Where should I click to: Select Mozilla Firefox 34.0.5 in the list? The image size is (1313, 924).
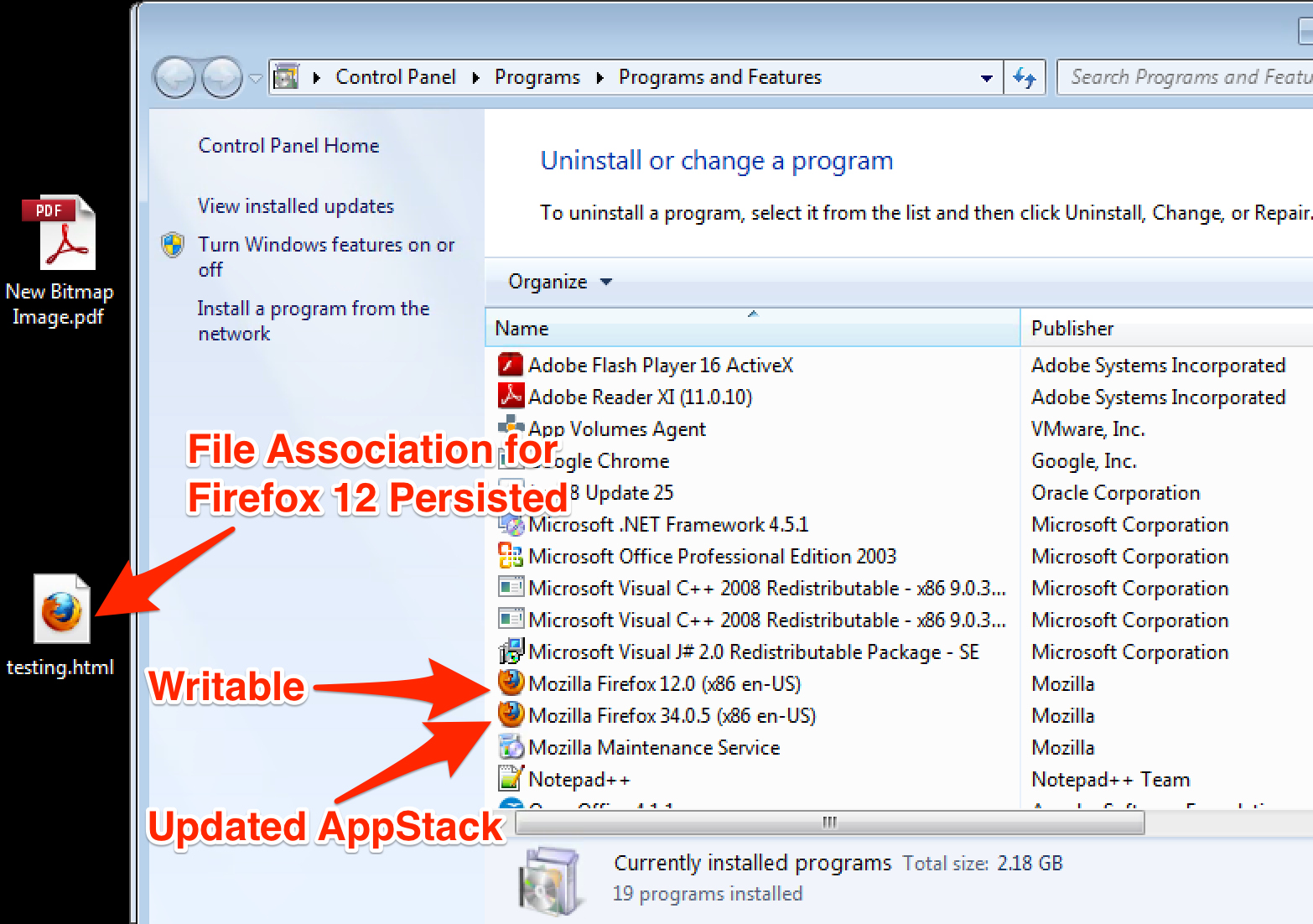pyautogui.click(x=672, y=716)
